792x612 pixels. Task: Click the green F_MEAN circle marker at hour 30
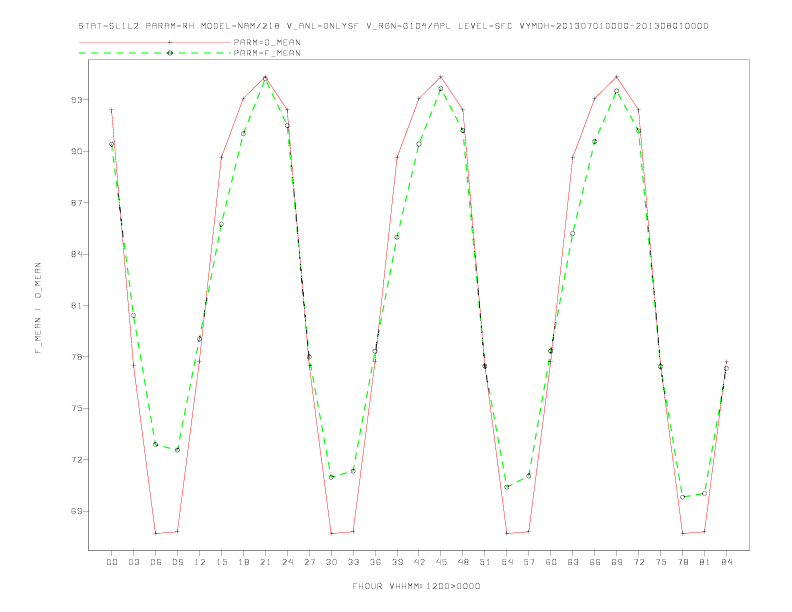pos(331,477)
